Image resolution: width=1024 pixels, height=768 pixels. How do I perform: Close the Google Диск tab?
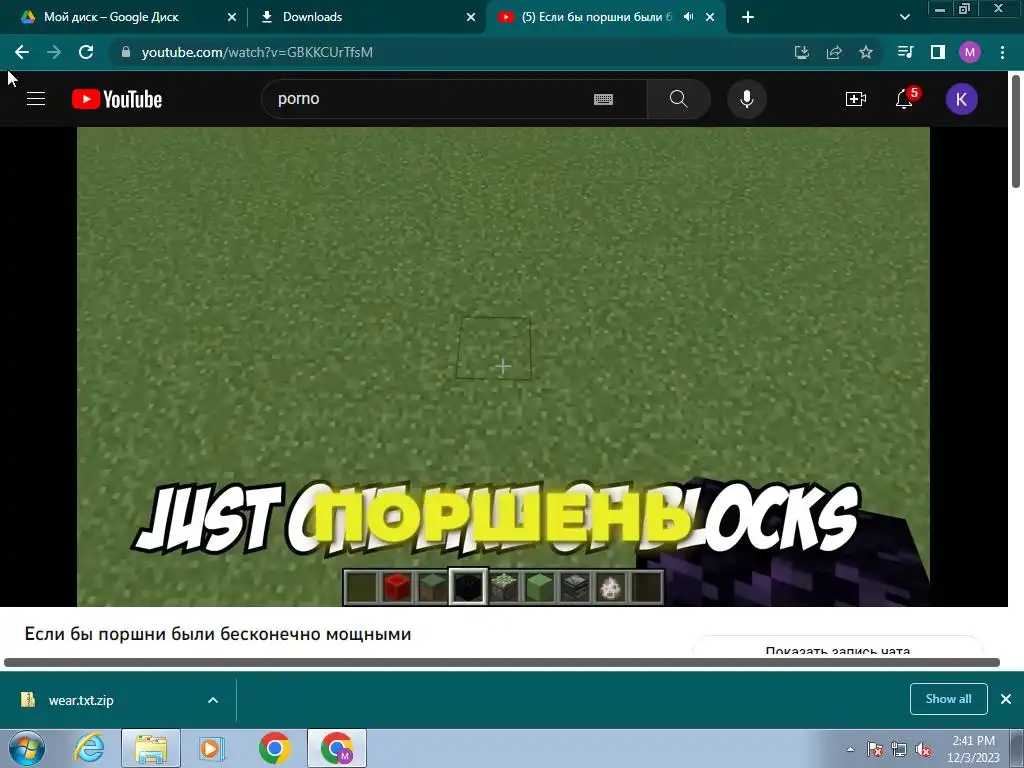[x=232, y=17]
